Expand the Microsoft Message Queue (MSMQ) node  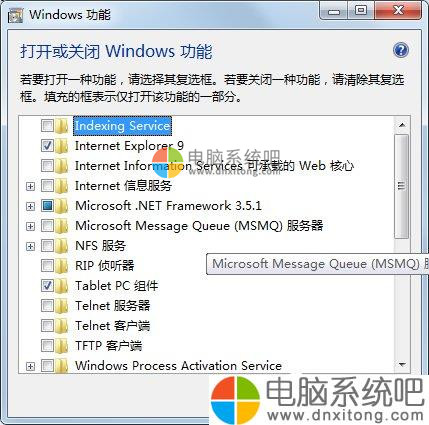(x=30, y=226)
